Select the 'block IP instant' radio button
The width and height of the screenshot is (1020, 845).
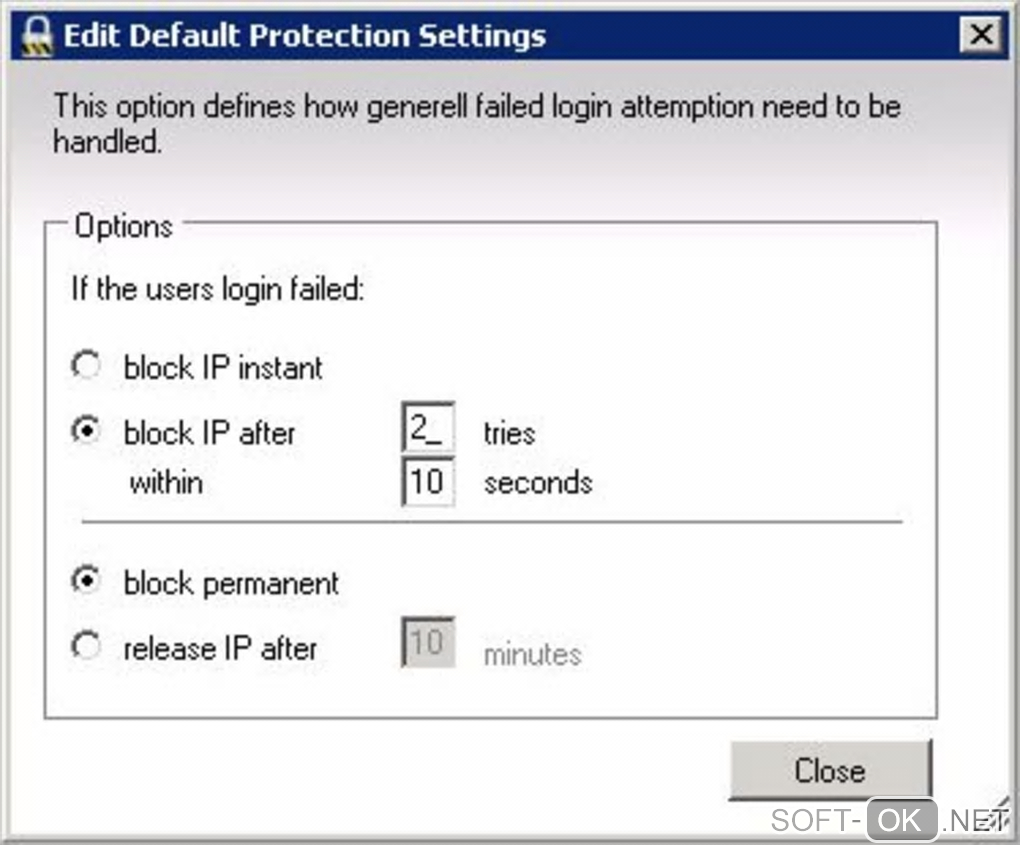click(87, 366)
